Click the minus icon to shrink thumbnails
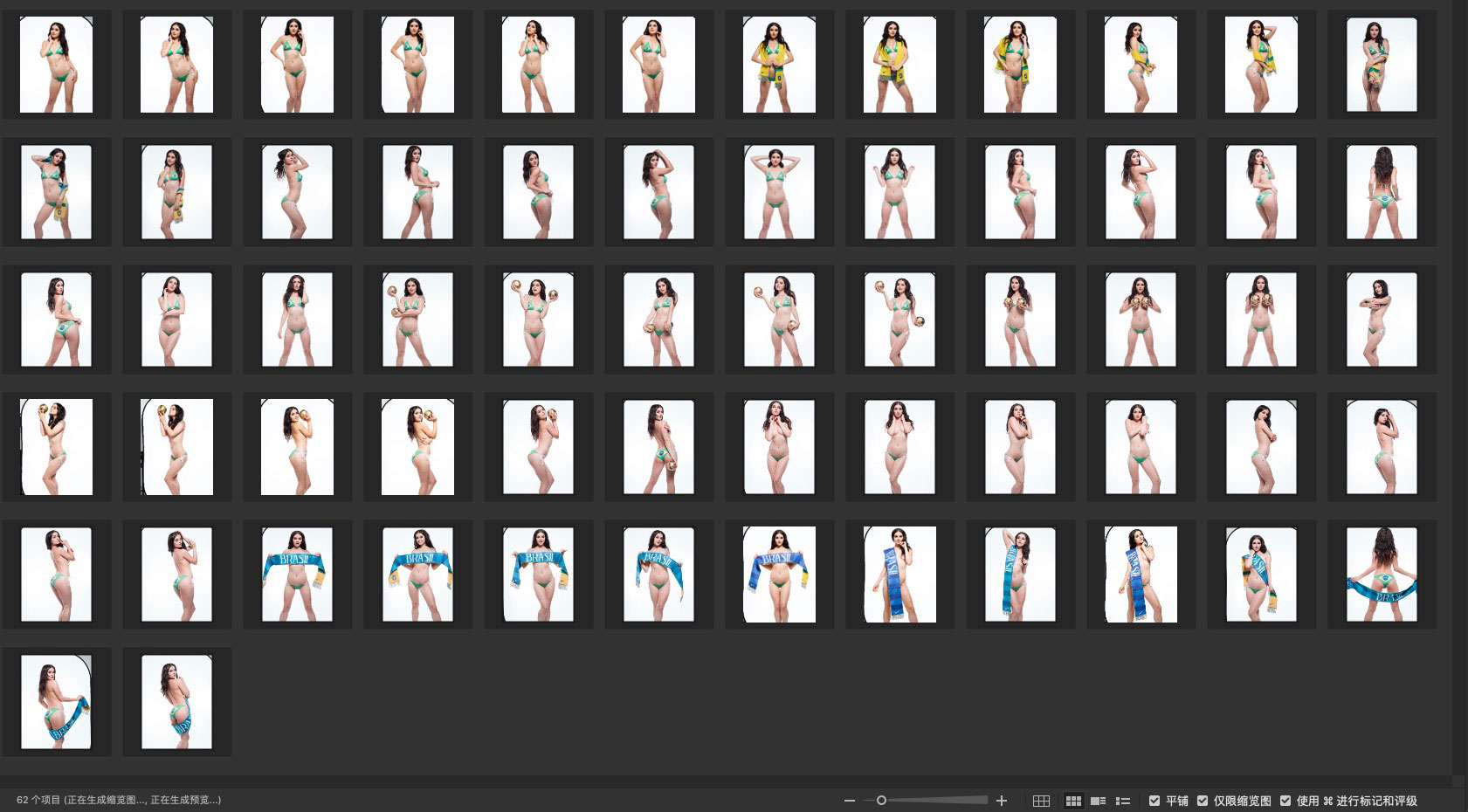 849,801
